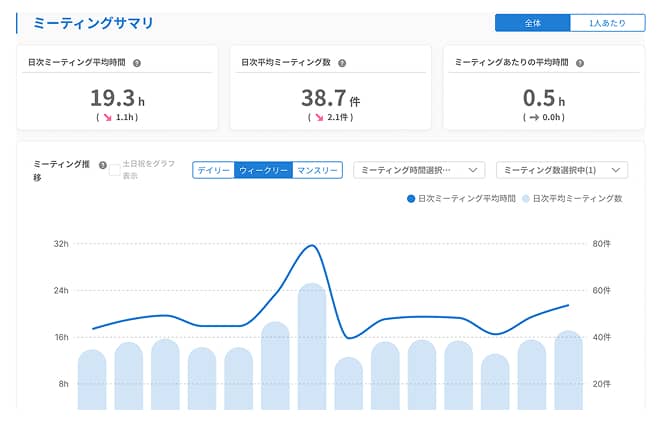Screen dimensions: 662x422
Task: Enable the 土日祝をグラフ表示 checkbox
Action: pos(114,170)
